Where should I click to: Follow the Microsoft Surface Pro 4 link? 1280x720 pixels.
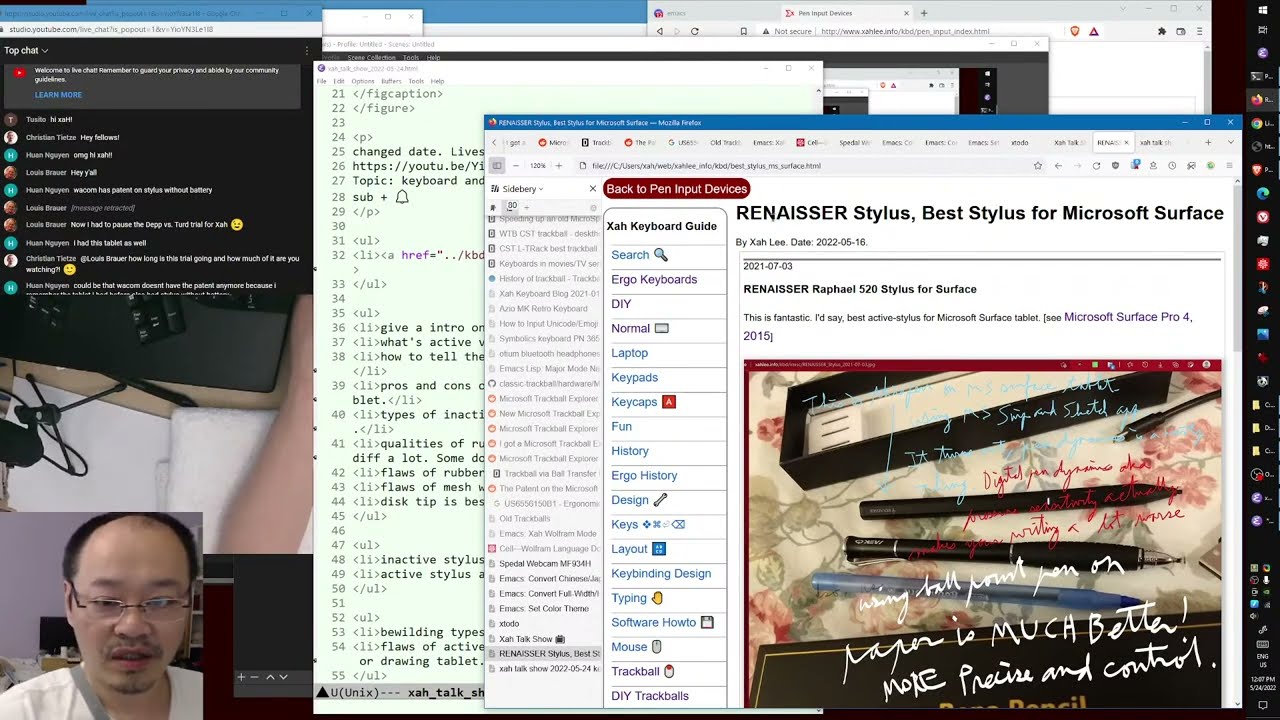(1127, 317)
